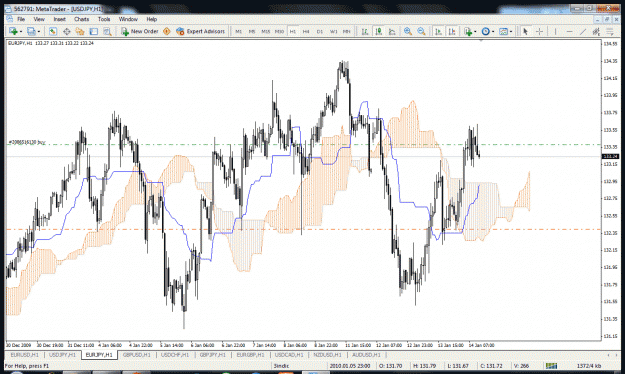625x374 pixels.
Task: Toggle the Data Window crosshair-target icon
Action: point(67,31)
